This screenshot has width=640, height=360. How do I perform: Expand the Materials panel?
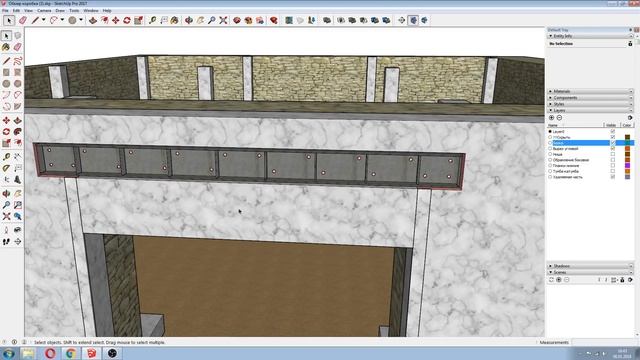551,91
